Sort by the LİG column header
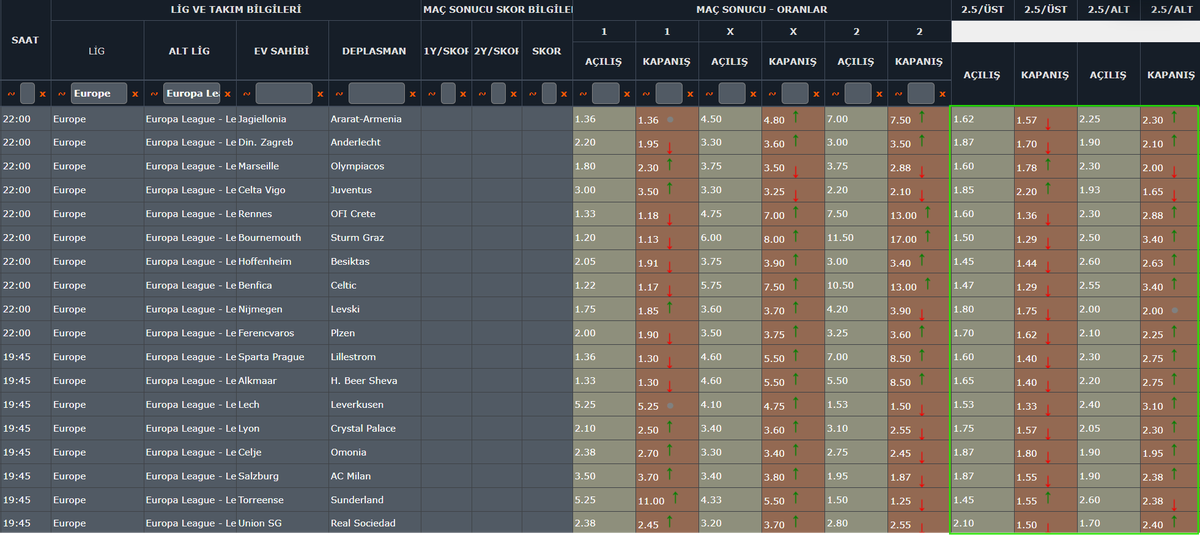This screenshot has width=1200, height=535. [97, 51]
